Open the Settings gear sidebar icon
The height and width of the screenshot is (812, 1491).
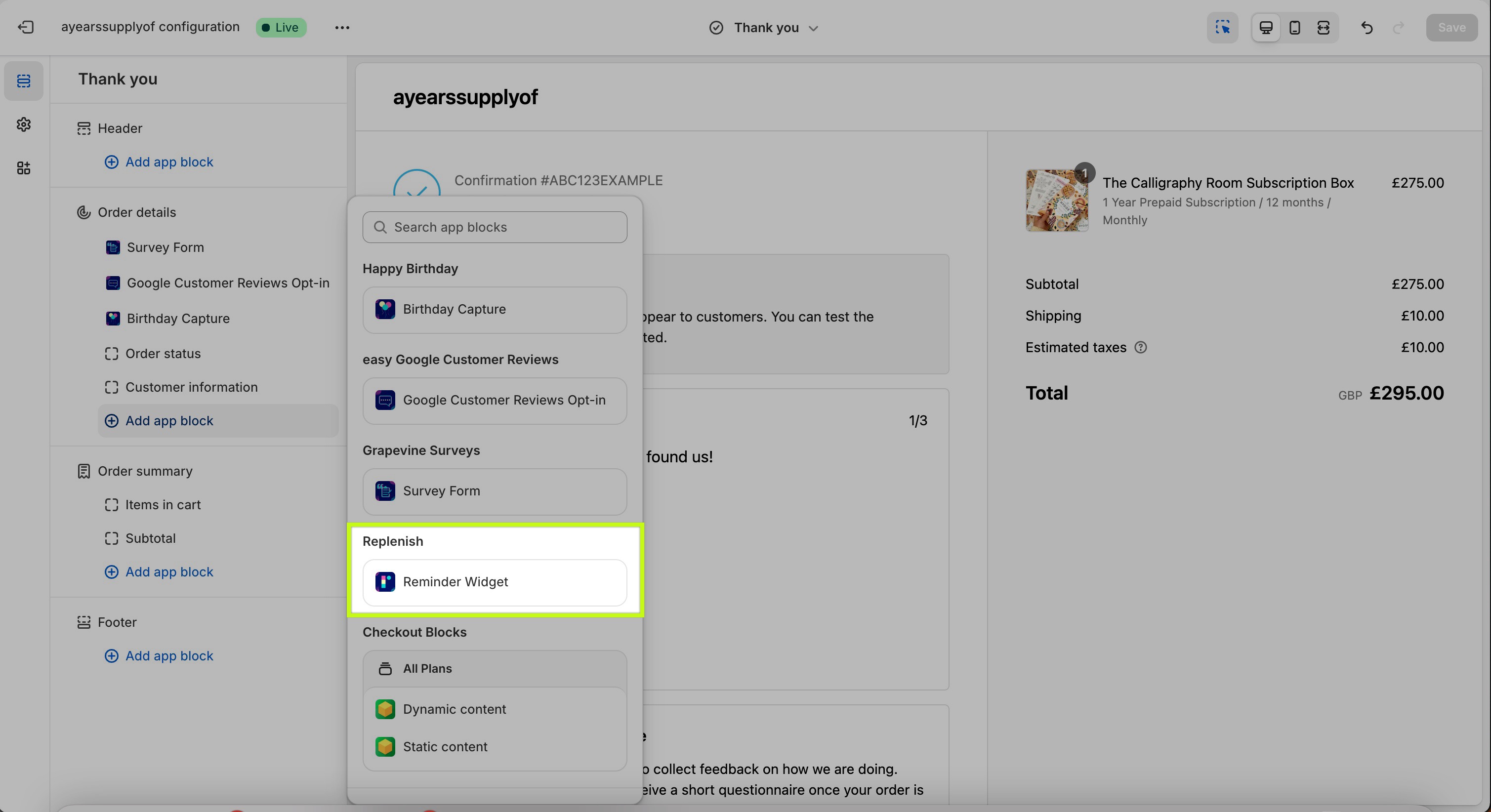[x=24, y=124]
